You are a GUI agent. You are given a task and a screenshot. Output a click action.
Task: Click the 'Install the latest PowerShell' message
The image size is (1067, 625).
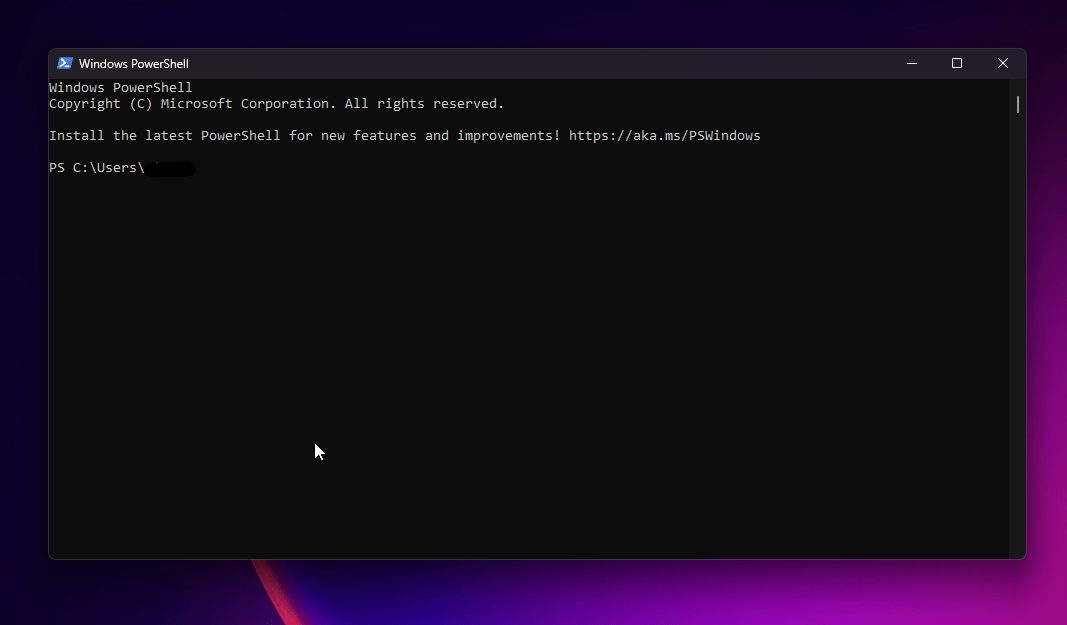[404, 135]
